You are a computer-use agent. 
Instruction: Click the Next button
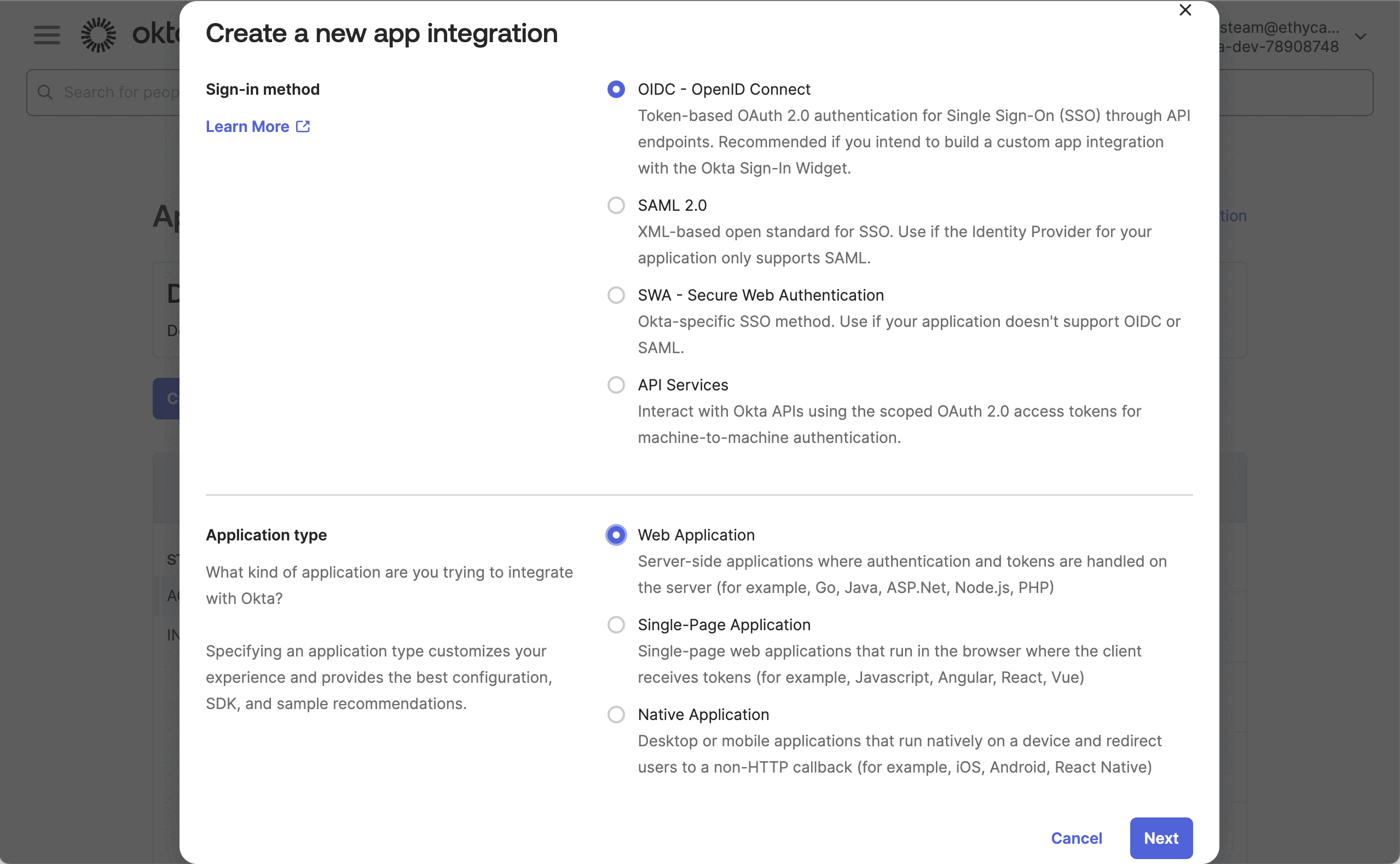pyautogui.click(x=1161, y=838)
